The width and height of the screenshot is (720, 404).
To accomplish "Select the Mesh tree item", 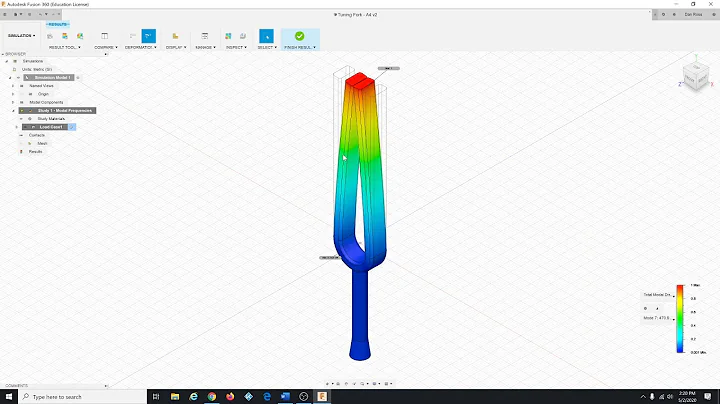I will click(42, 144).
